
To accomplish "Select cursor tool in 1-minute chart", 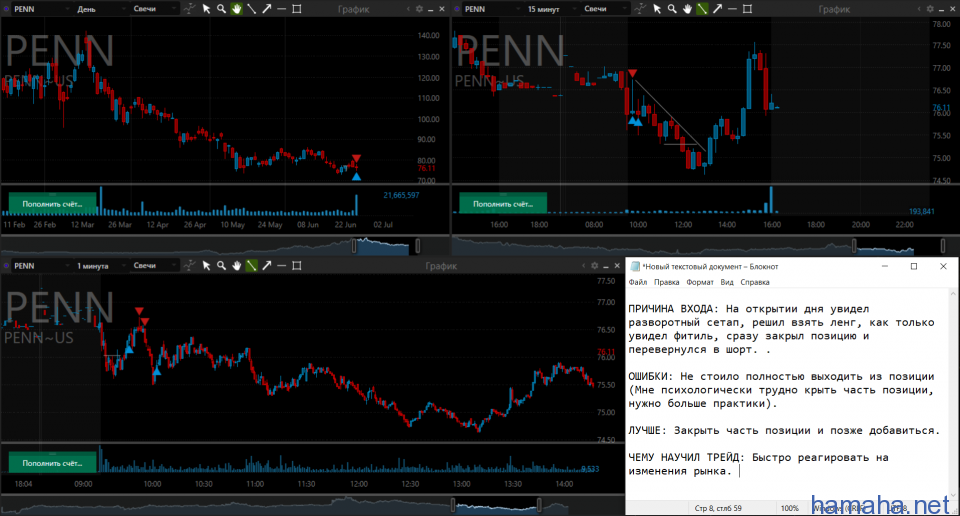I will coord(206,266).
